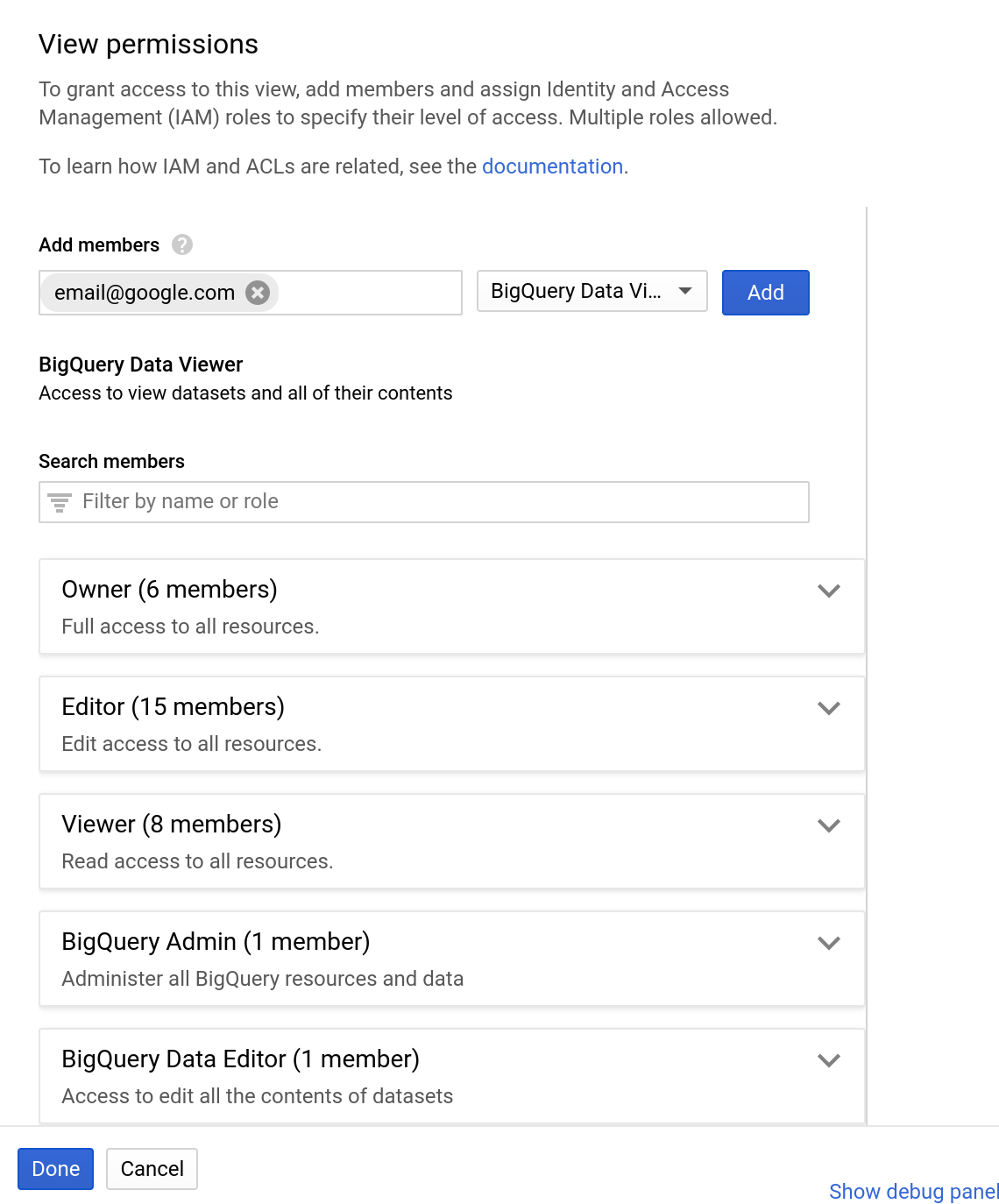
Task: Remove the email@google.com chip
Action: tap(258, 293)
